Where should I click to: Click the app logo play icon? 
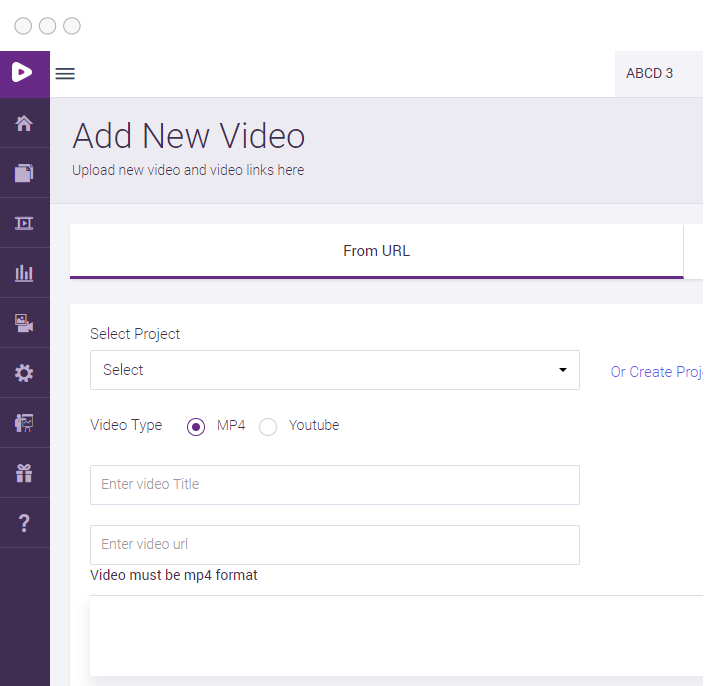pyautogui.click(x=24, y=73)
